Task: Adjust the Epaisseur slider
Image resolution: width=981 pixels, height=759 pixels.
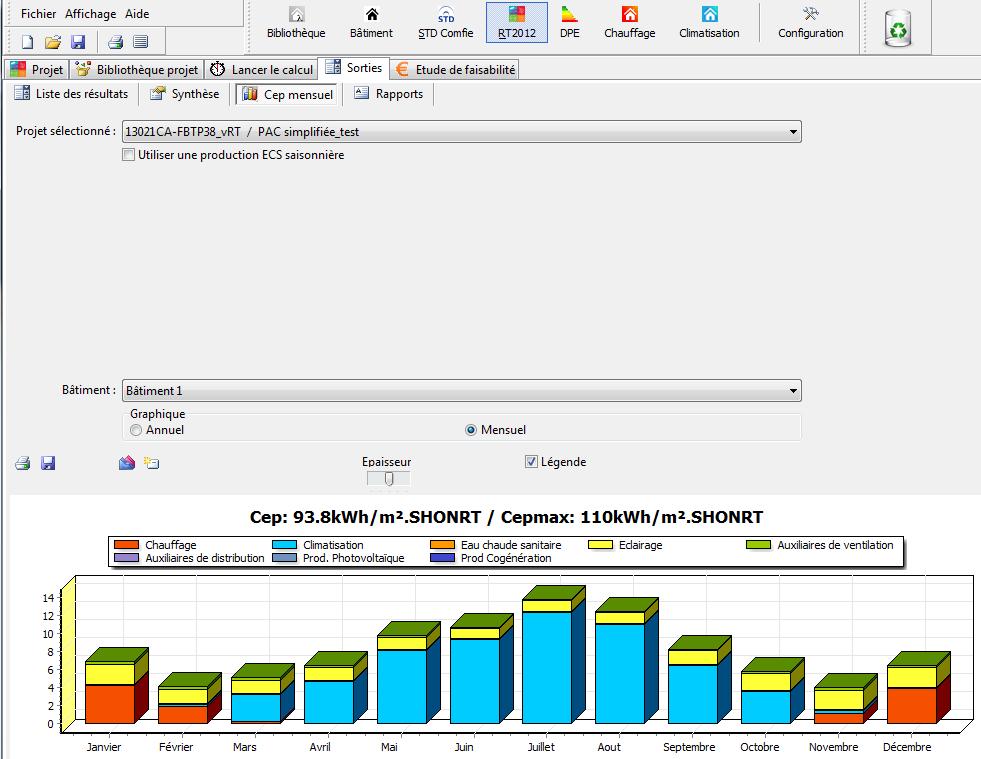Action: (388, 479)
